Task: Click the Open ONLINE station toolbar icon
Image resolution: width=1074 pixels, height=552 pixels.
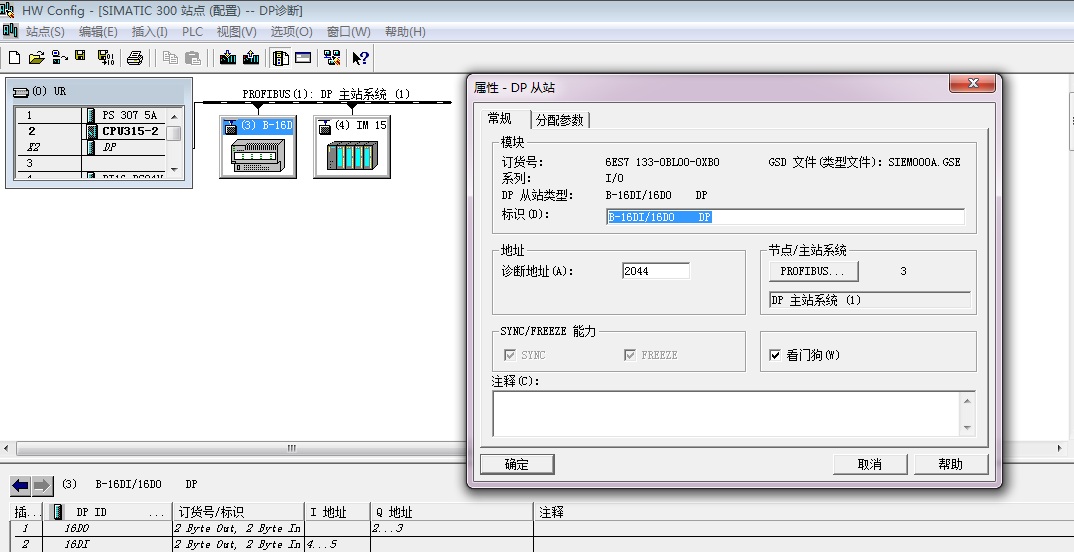Action: pos(60,58)
